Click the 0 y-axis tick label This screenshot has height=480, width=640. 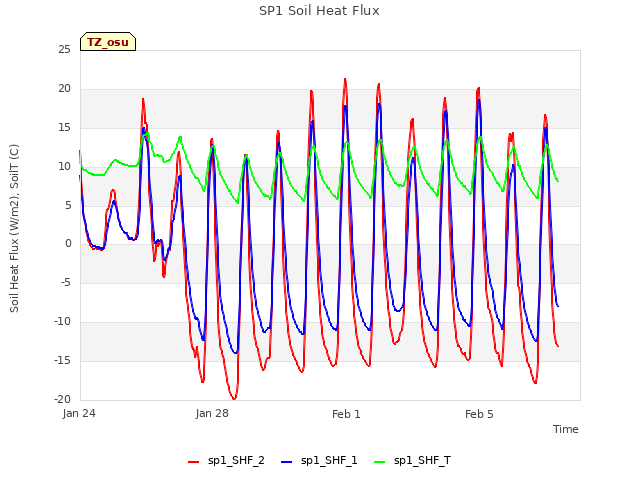(68, 244)
